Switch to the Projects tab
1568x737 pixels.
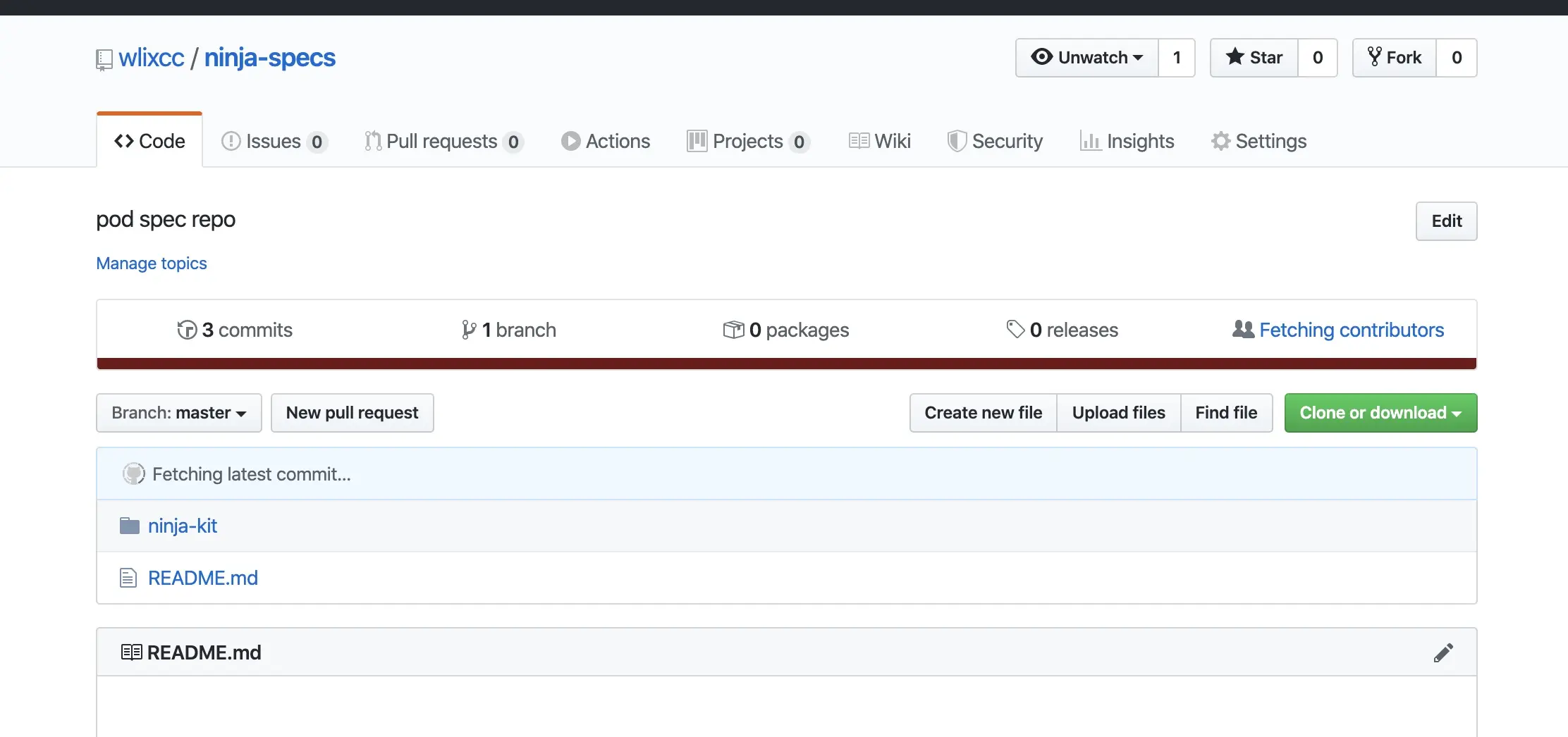tap(749, 141)
